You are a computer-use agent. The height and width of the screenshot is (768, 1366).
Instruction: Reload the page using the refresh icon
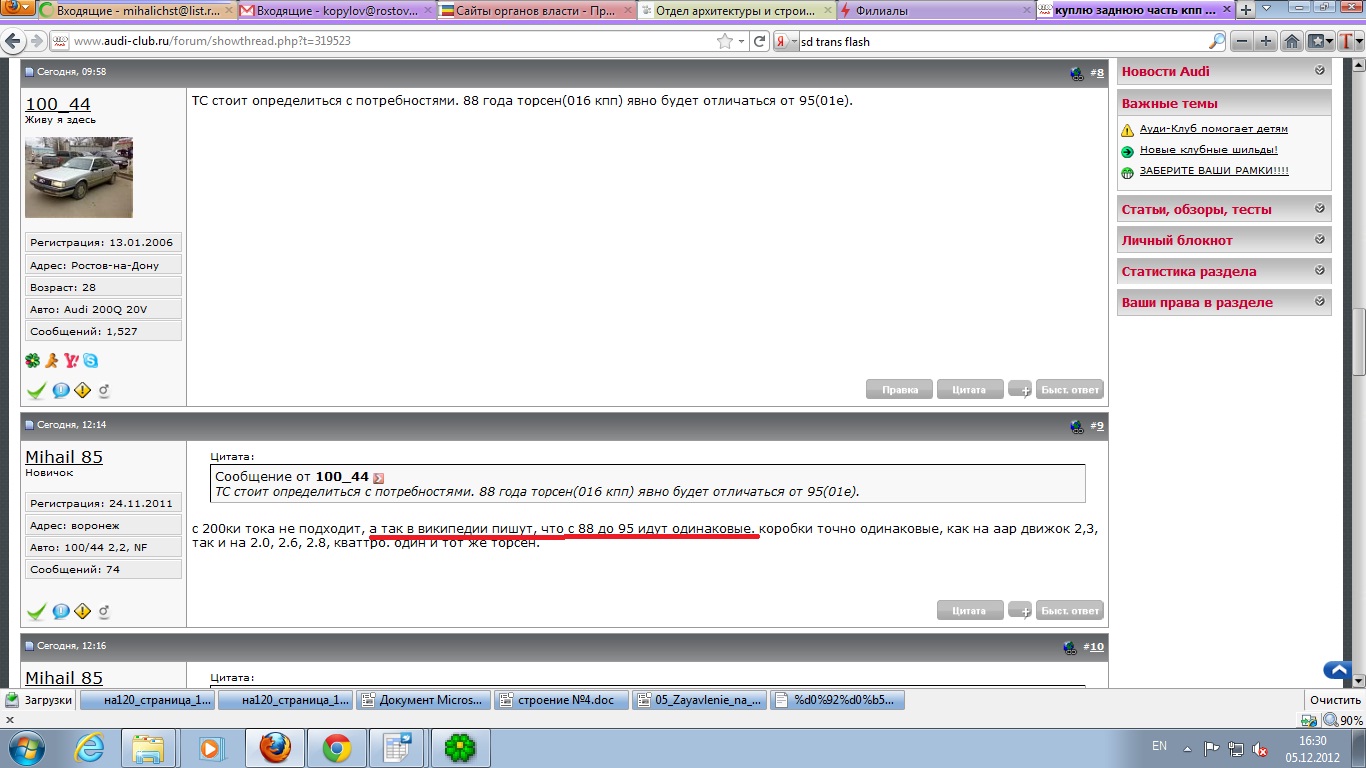tap(760, 42)
